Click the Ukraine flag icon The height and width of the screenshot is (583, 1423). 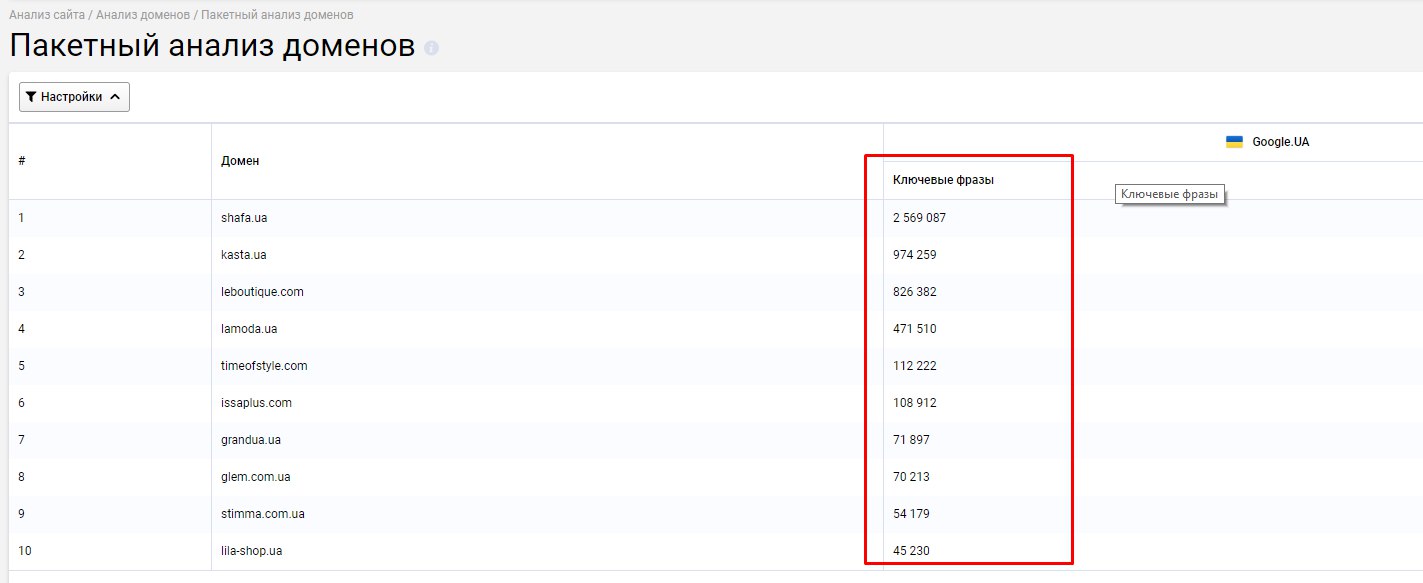1235,142
